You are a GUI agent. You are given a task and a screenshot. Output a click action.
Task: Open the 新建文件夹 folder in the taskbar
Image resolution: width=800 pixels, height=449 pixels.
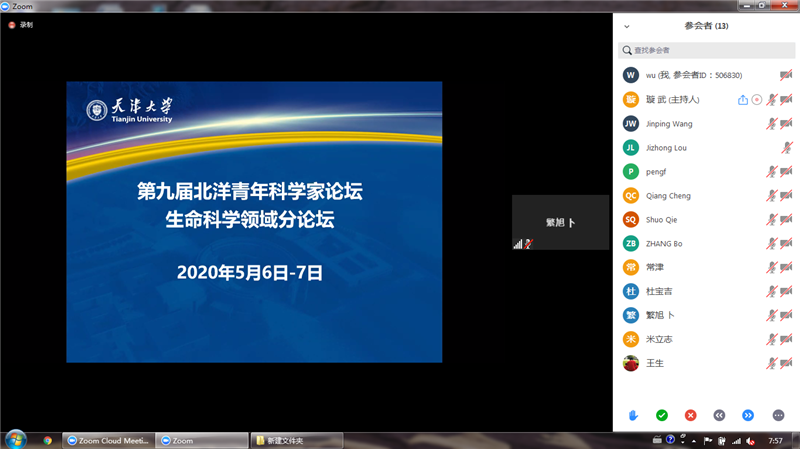295,440
